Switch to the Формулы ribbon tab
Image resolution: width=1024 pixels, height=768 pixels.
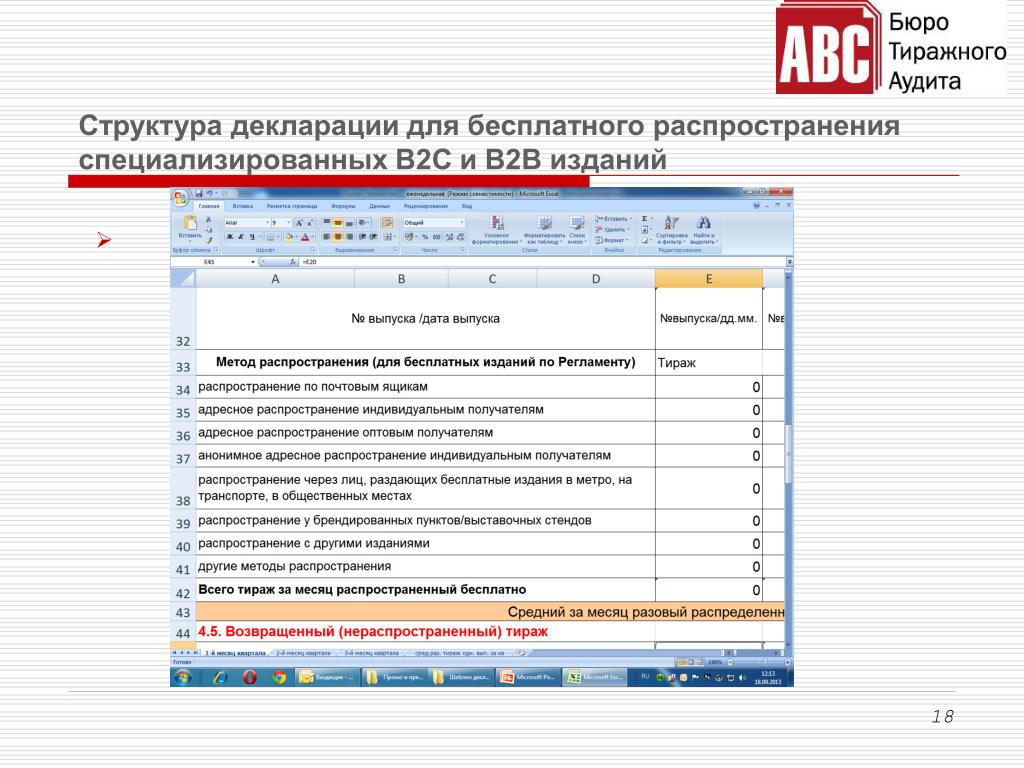pyautogui.click(x=343, y=206)
